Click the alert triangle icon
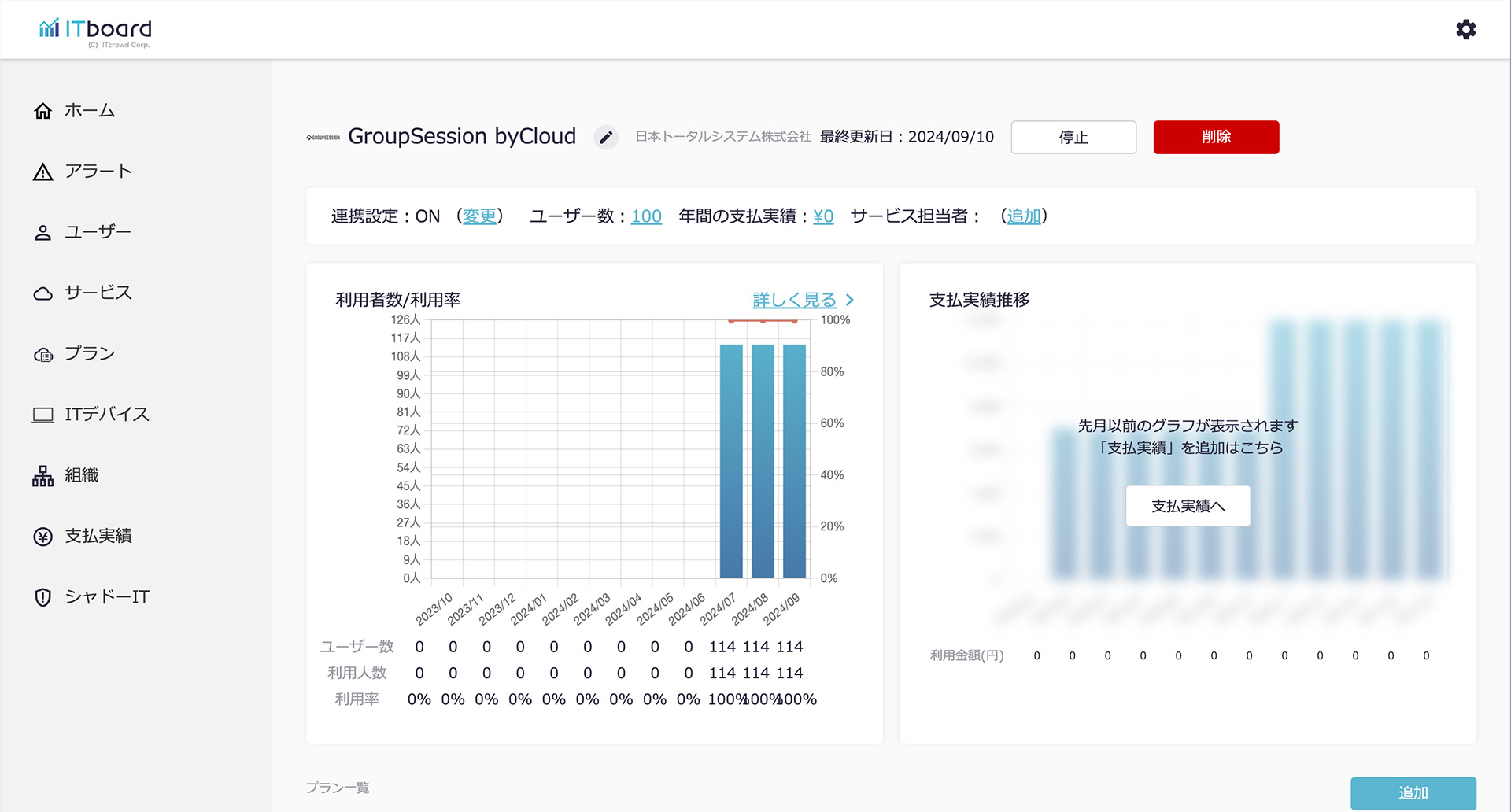1511x812 pixels. pyautogui.click(x=43, y=172)
